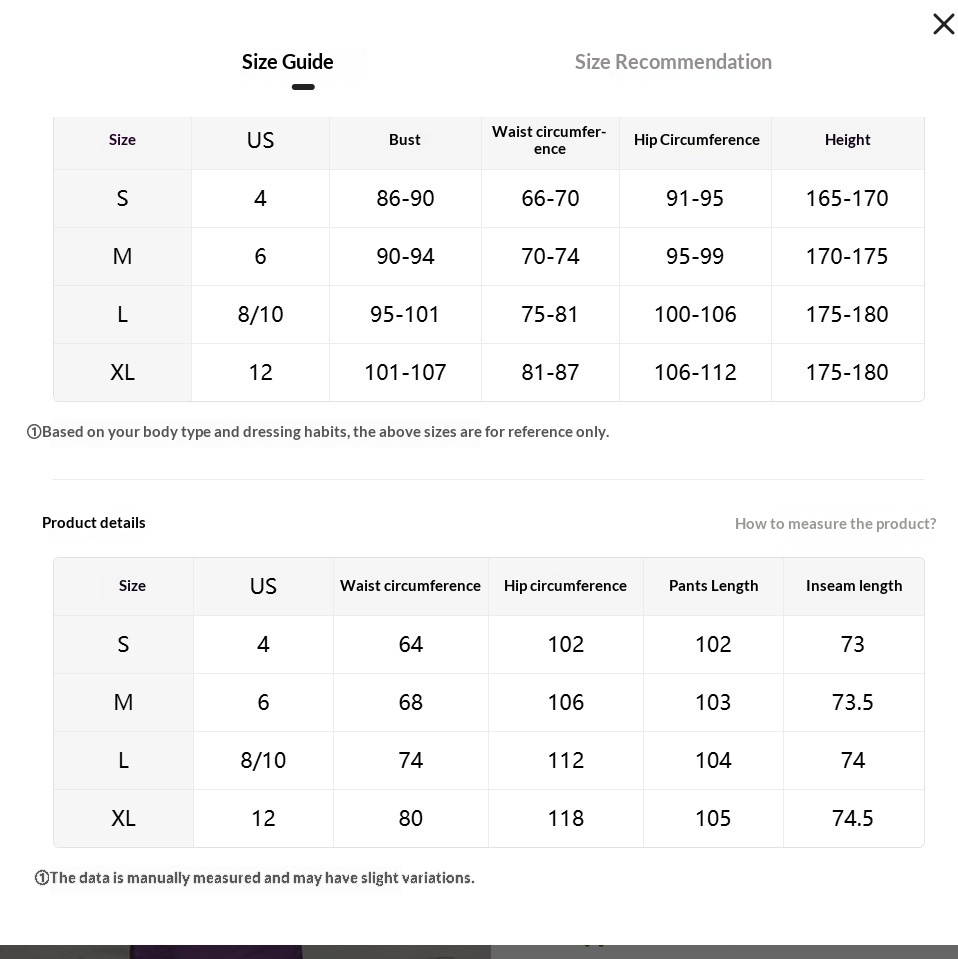Screen dimensions: 958x959
Task: Click the info icon beside the manually measured note
Action: point(42,878)
